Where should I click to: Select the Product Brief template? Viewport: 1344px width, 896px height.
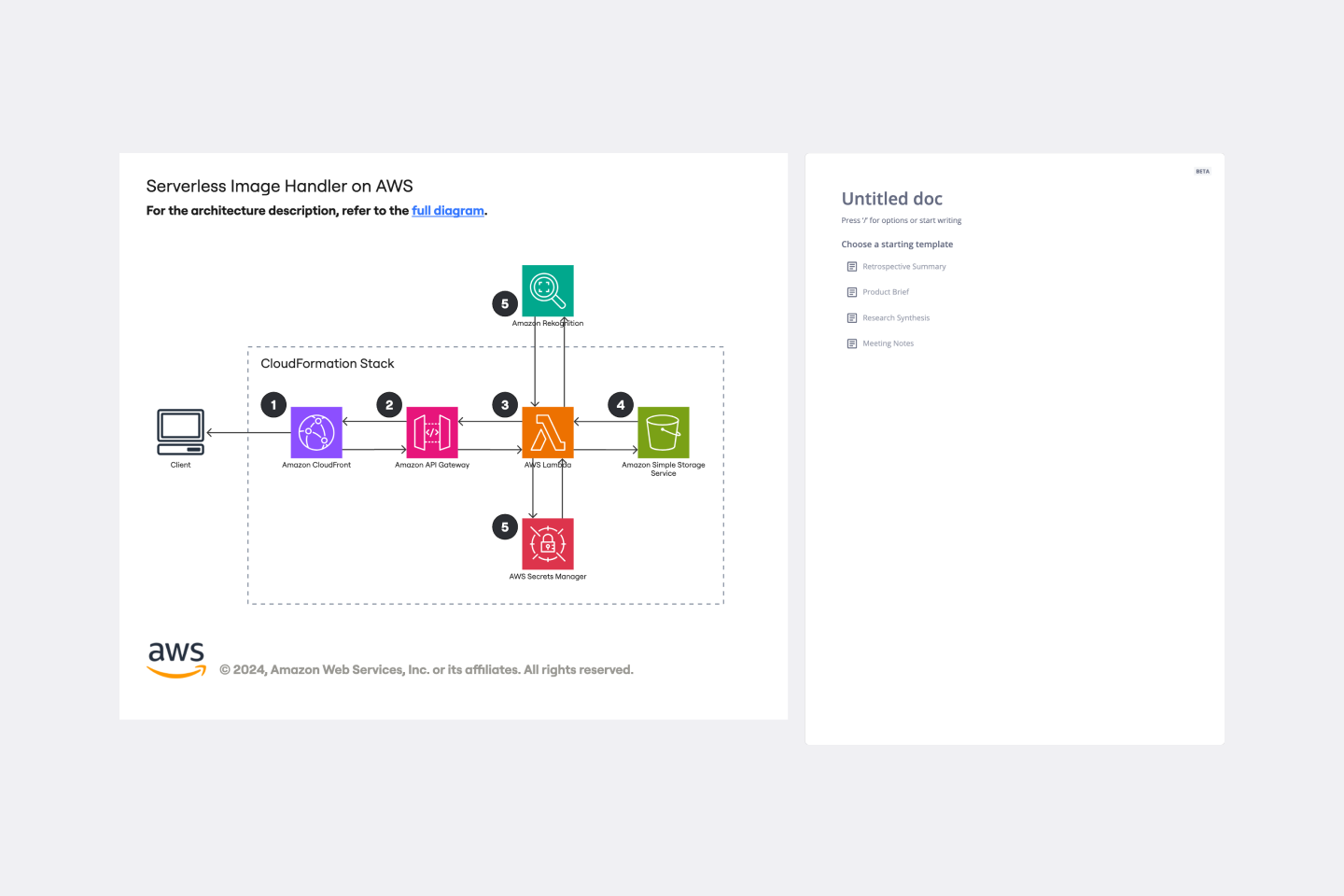(885, 292)
